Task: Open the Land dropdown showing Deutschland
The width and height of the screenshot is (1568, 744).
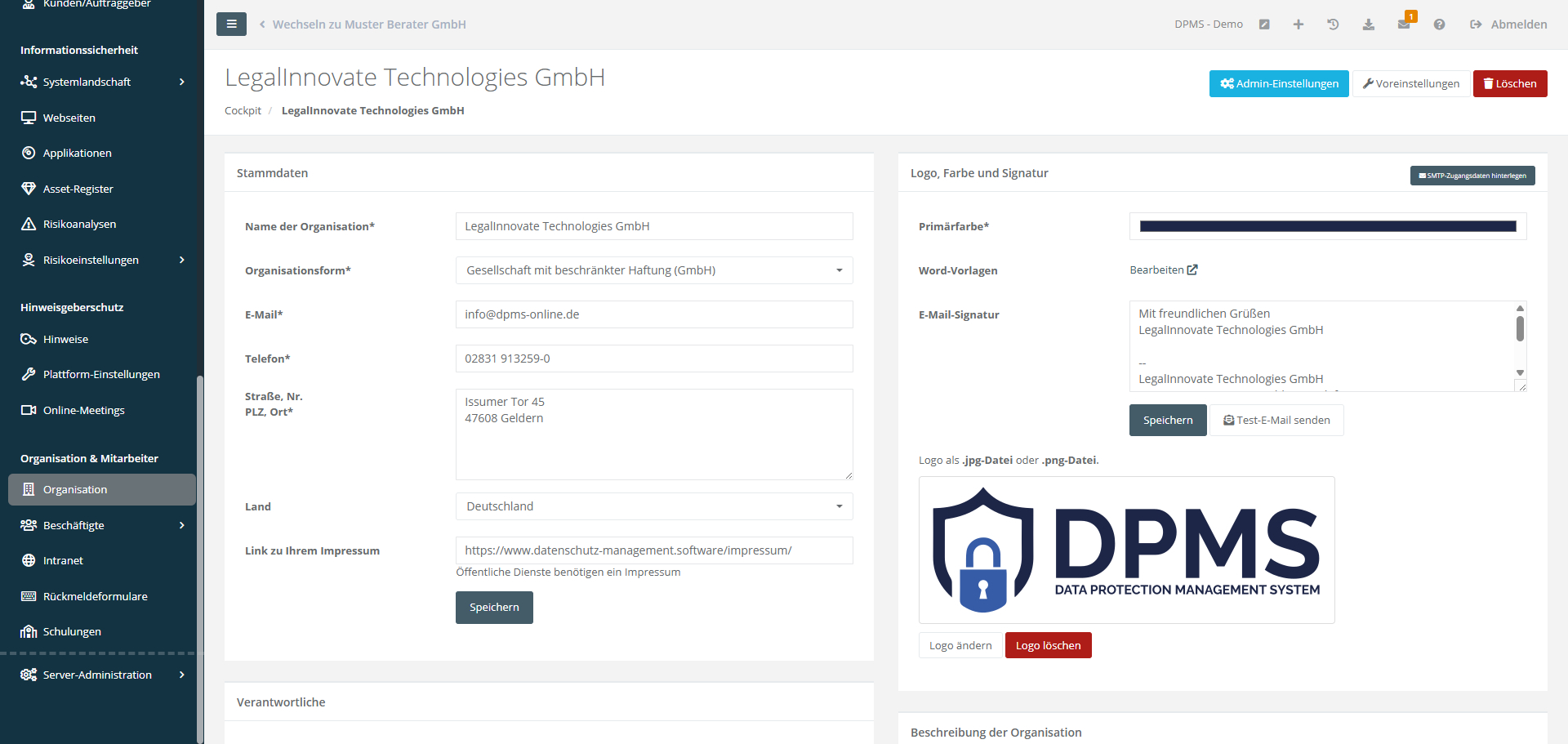Action: (653, 506)
